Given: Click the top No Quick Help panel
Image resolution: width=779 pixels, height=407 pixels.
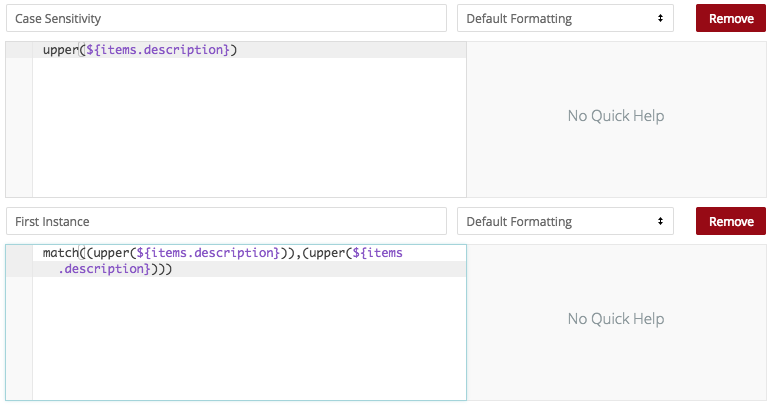Looking at the screenshot, I should coord(616,119).
